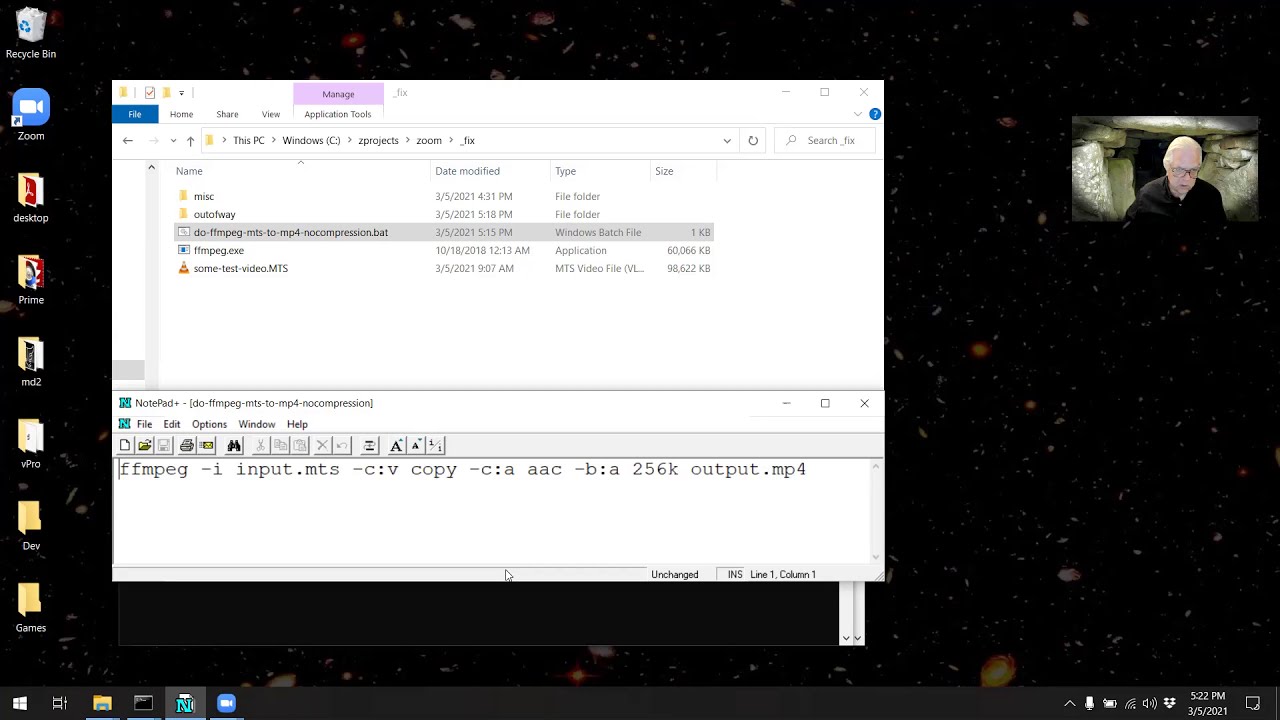Click the Refresh button in File Explorer
1280x720 pixels.
753,140
